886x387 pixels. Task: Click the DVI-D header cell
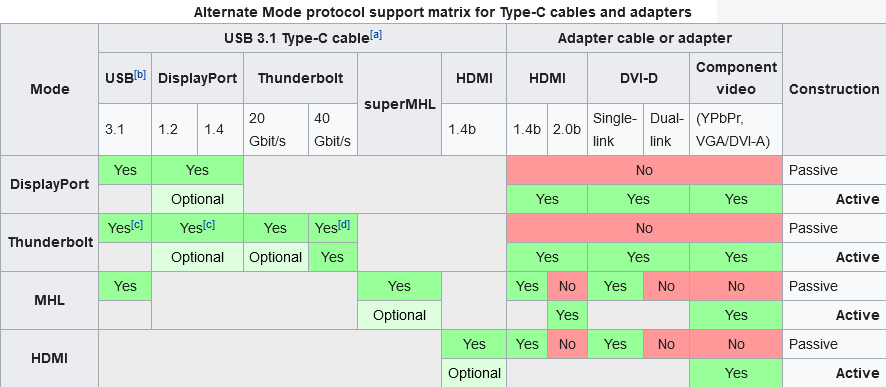coord(639,78)
